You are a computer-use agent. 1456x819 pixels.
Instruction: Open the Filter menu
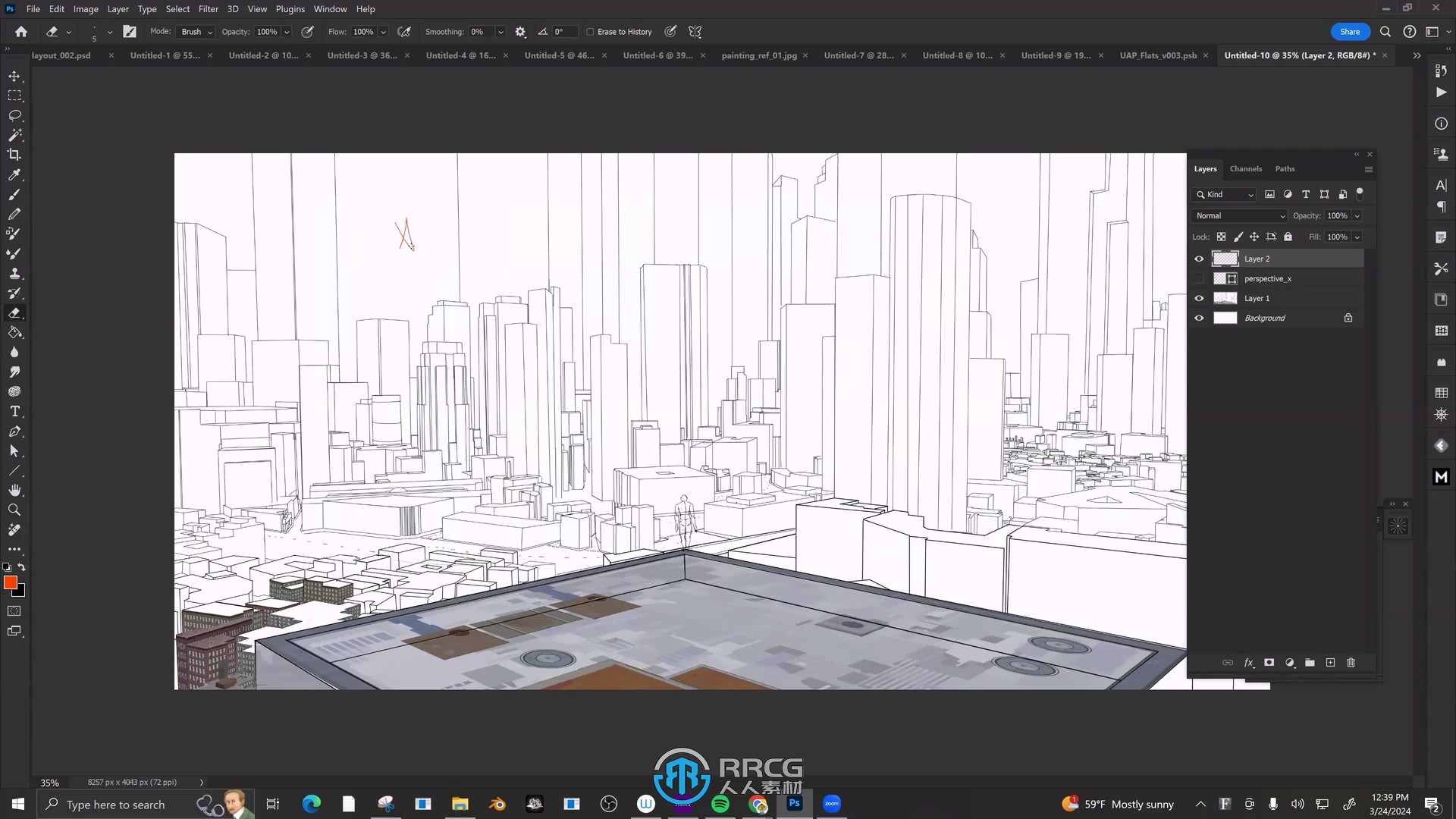click(208, 9)
